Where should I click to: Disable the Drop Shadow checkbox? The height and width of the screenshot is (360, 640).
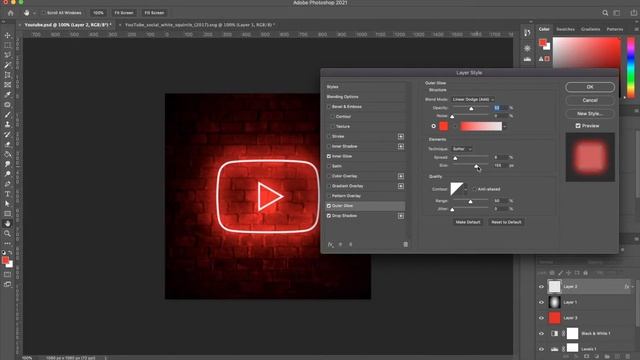[329, 216]
